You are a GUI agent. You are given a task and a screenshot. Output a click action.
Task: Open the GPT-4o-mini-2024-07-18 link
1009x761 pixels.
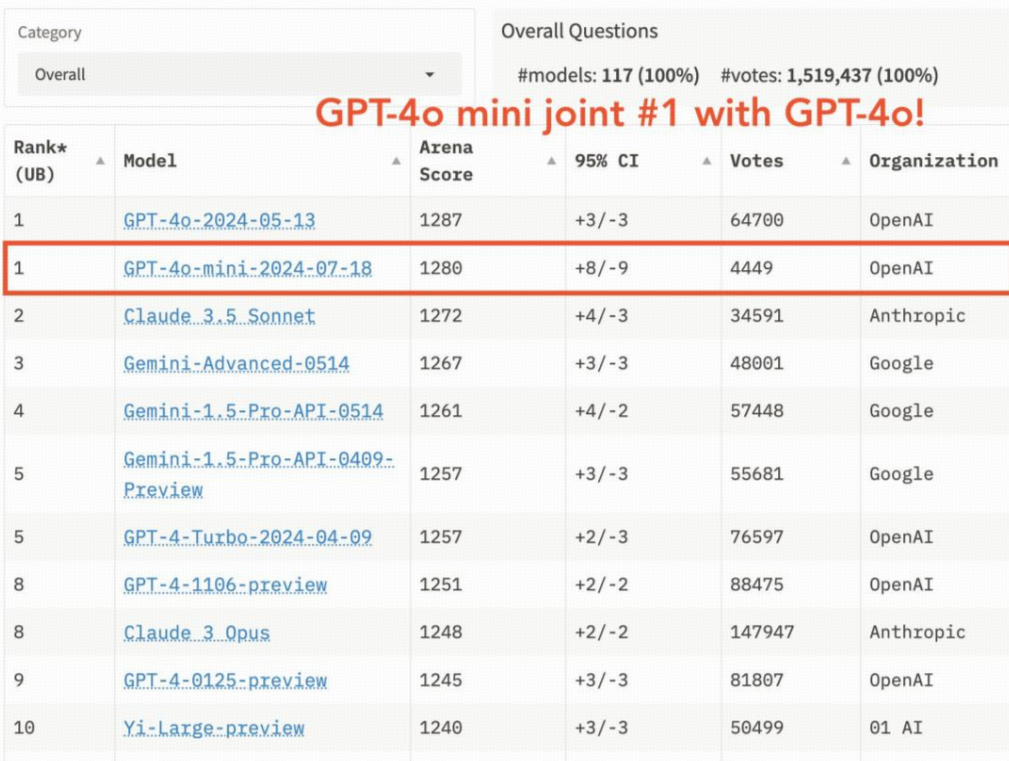(230, 268)
